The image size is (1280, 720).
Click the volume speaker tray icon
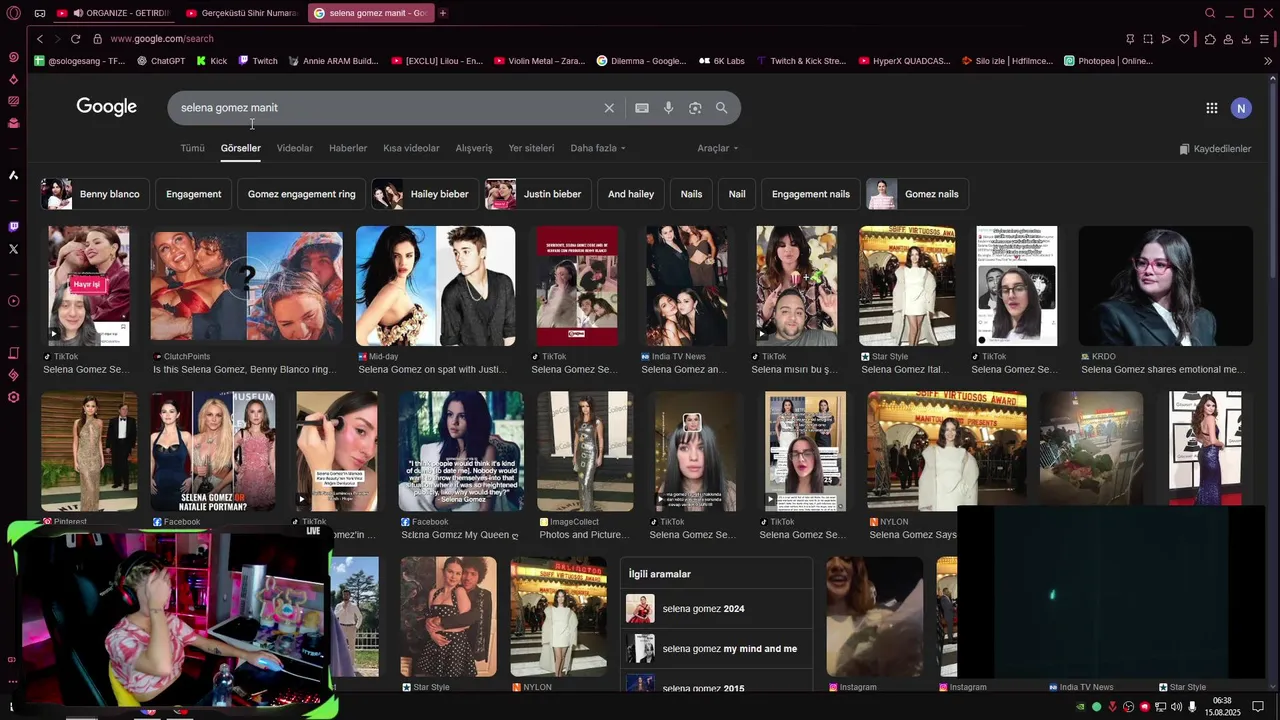coord(1176,707)
